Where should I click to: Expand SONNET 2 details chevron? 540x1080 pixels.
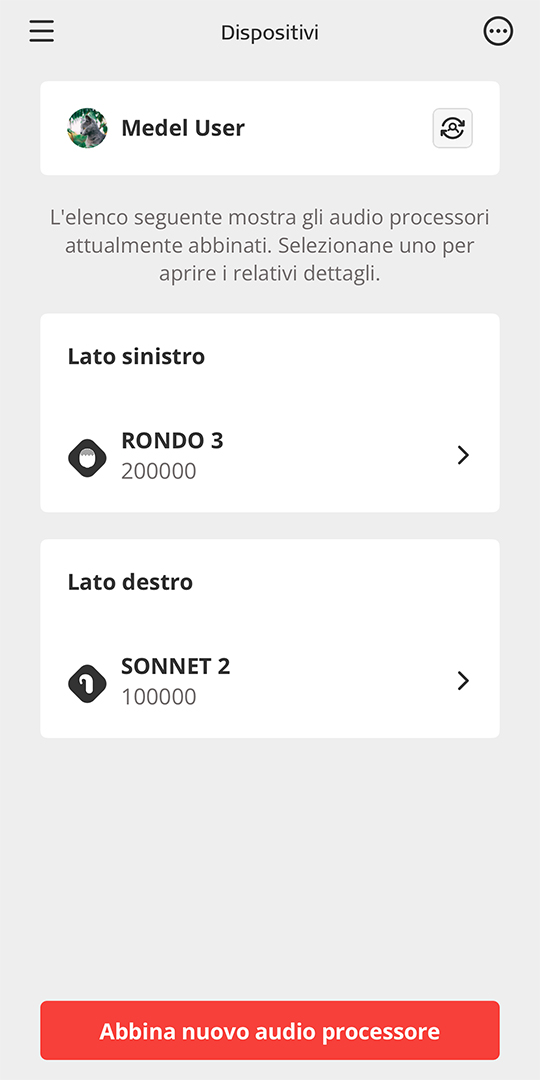(x=463, y=681)
